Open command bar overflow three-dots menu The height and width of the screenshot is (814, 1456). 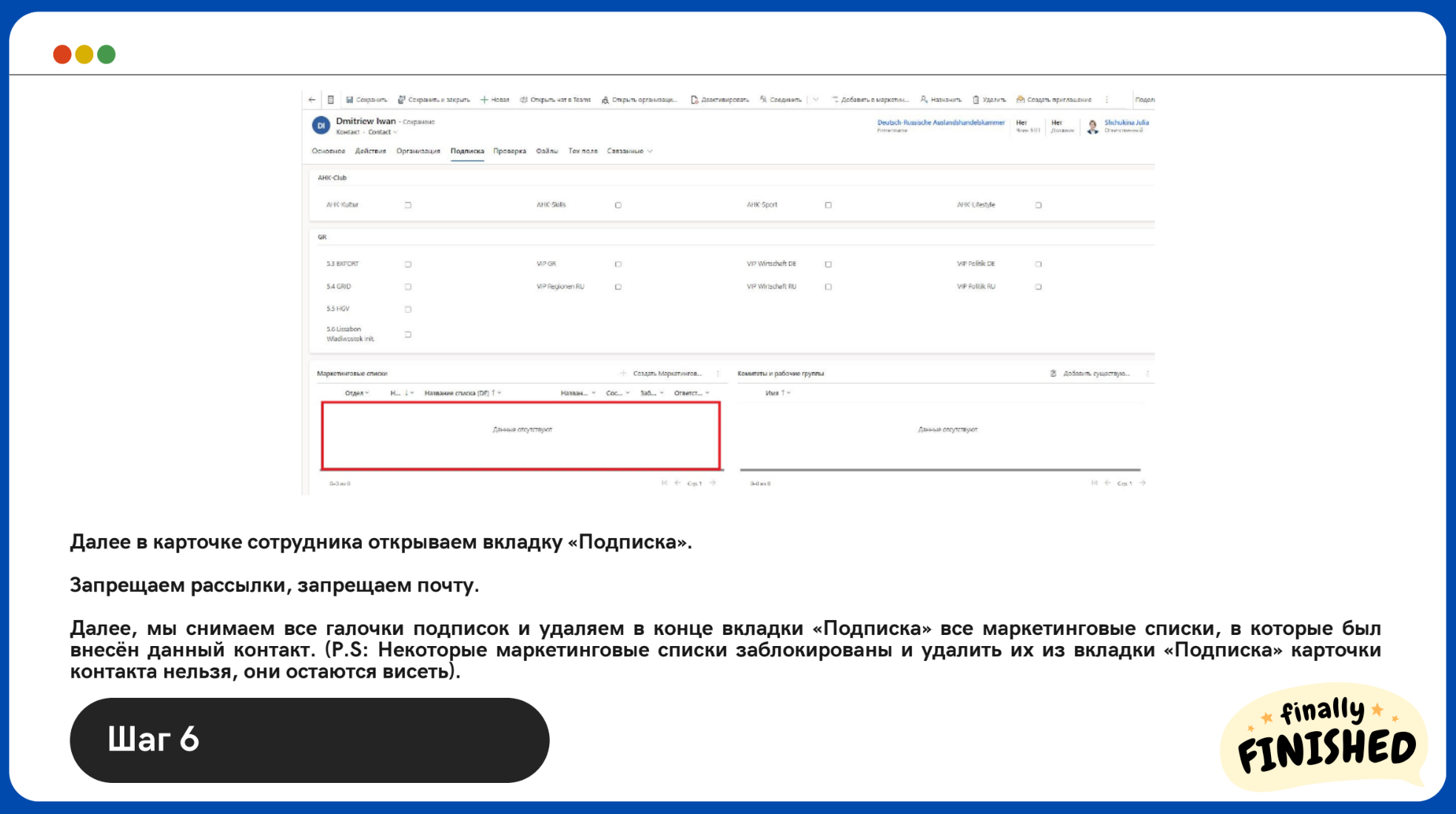[x=1107, y=100]
